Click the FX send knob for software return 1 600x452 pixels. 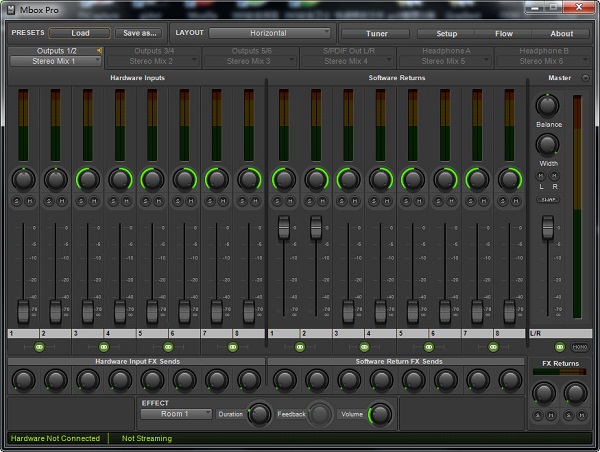(x=284, y=380)
